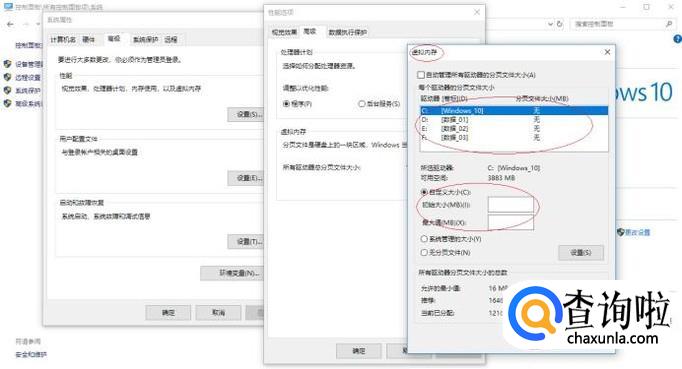682x369 pixels.
Task: Click the Device Manager shield icon
Action: (7, 64)
